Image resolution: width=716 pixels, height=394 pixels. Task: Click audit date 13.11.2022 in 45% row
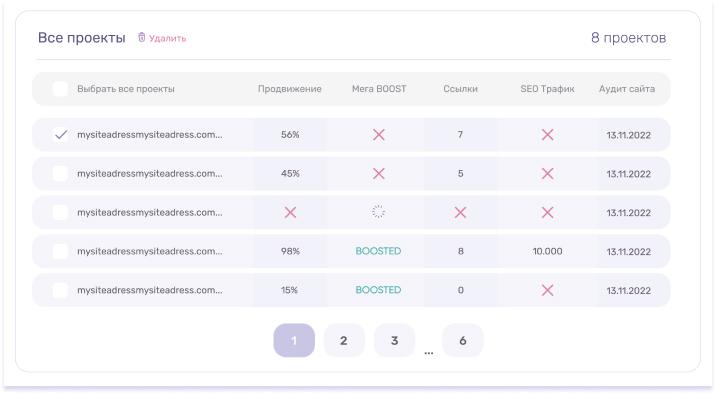[628, 174]
